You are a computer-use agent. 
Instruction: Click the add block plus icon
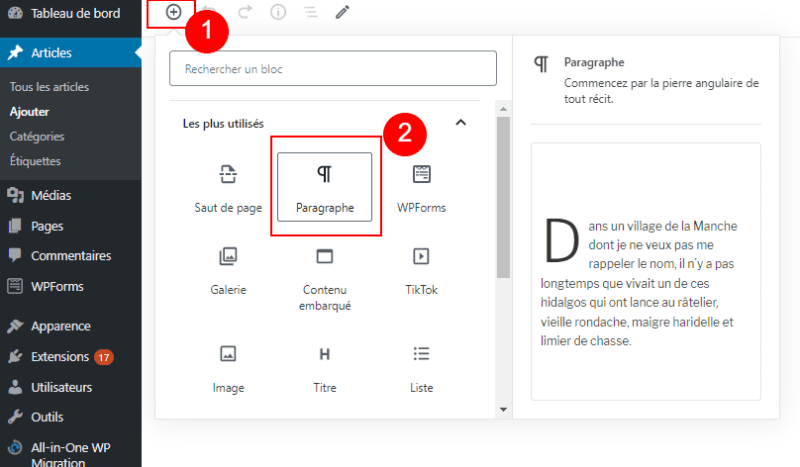pyautogui.click(x=173, y=13)
